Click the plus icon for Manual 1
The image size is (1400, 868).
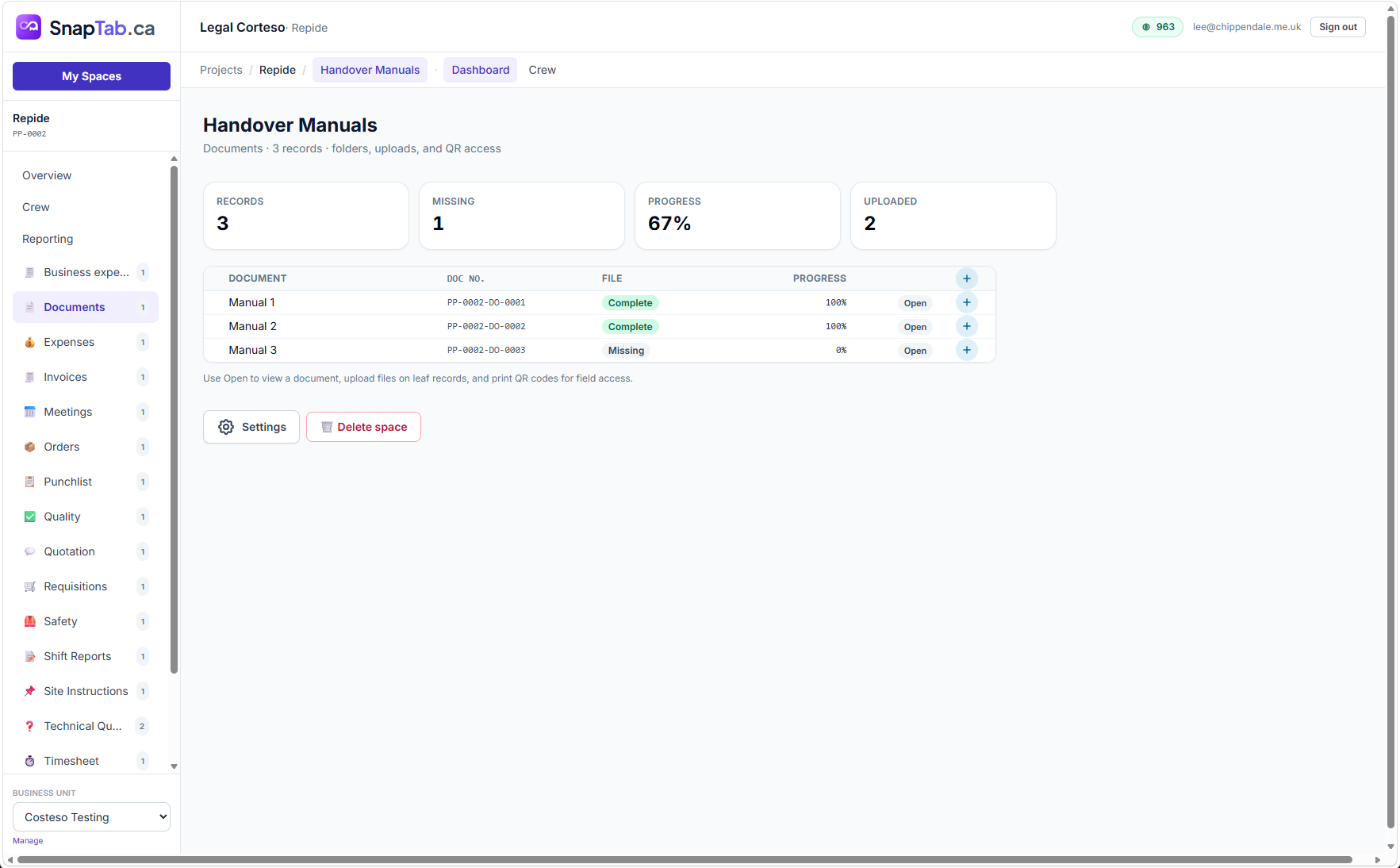tap(966, 302)
